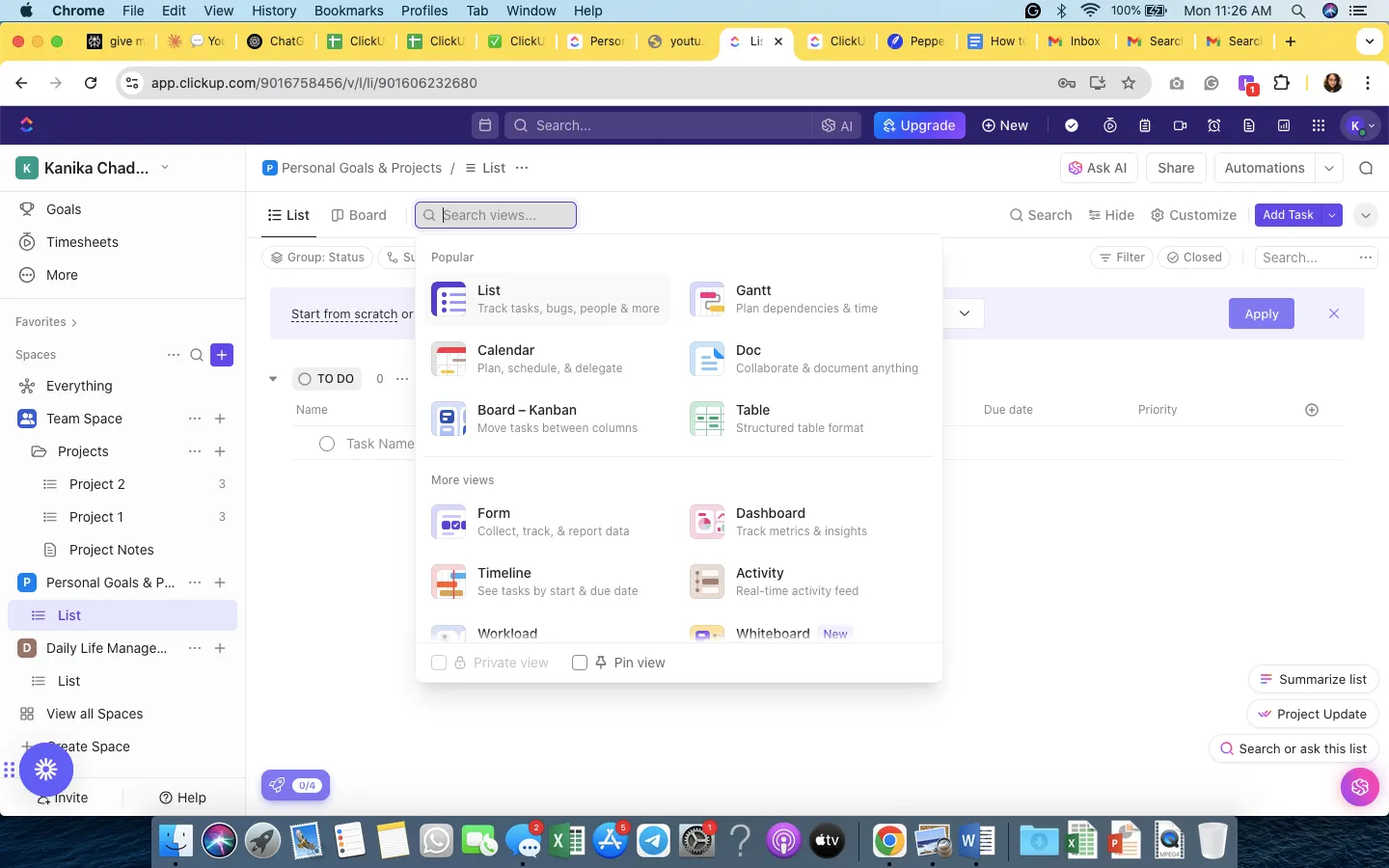Screen dimensions: 1389x868
Task: Open Goals in sidebar
Action: tap(64, 209)
